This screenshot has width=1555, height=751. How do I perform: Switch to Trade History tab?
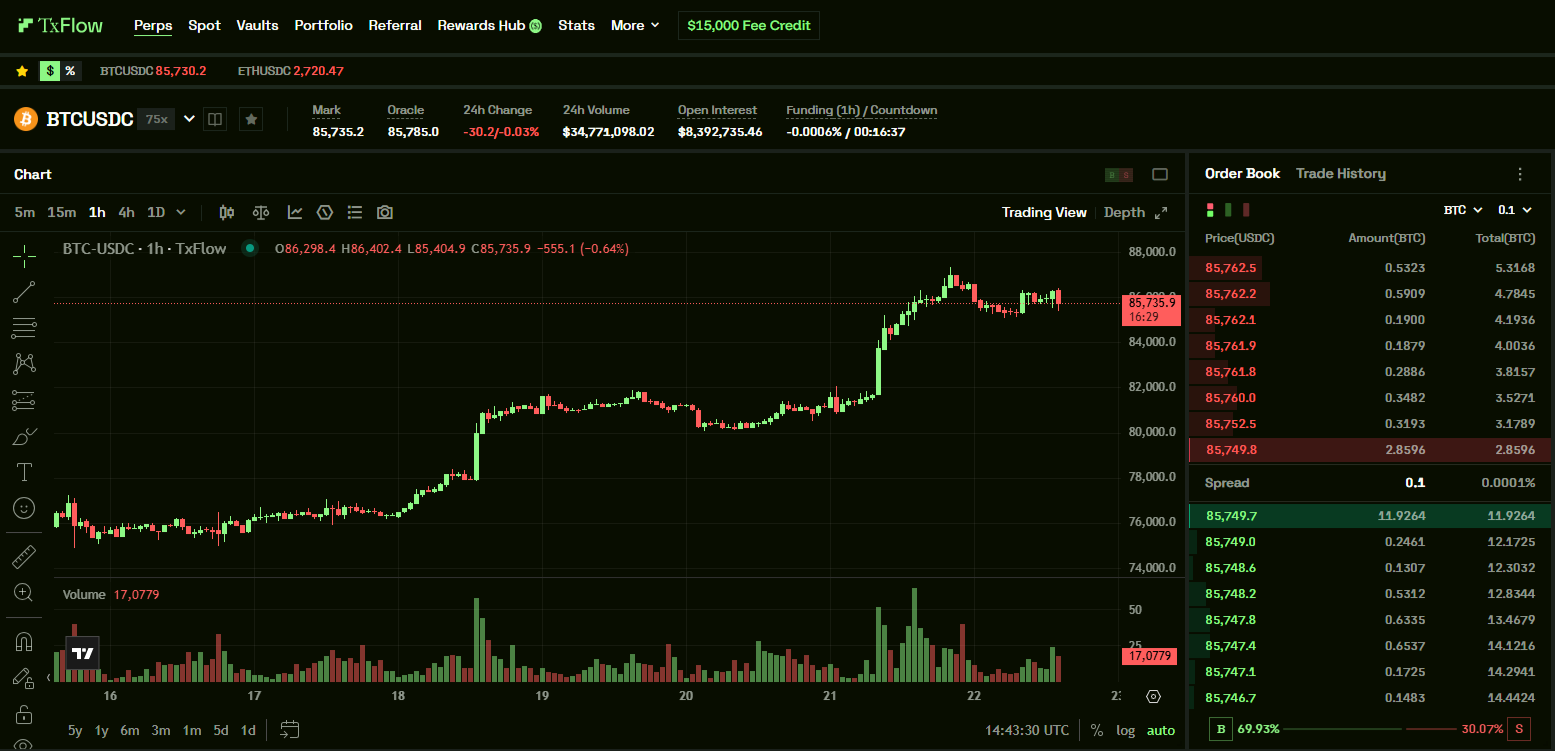[1341, 173]
